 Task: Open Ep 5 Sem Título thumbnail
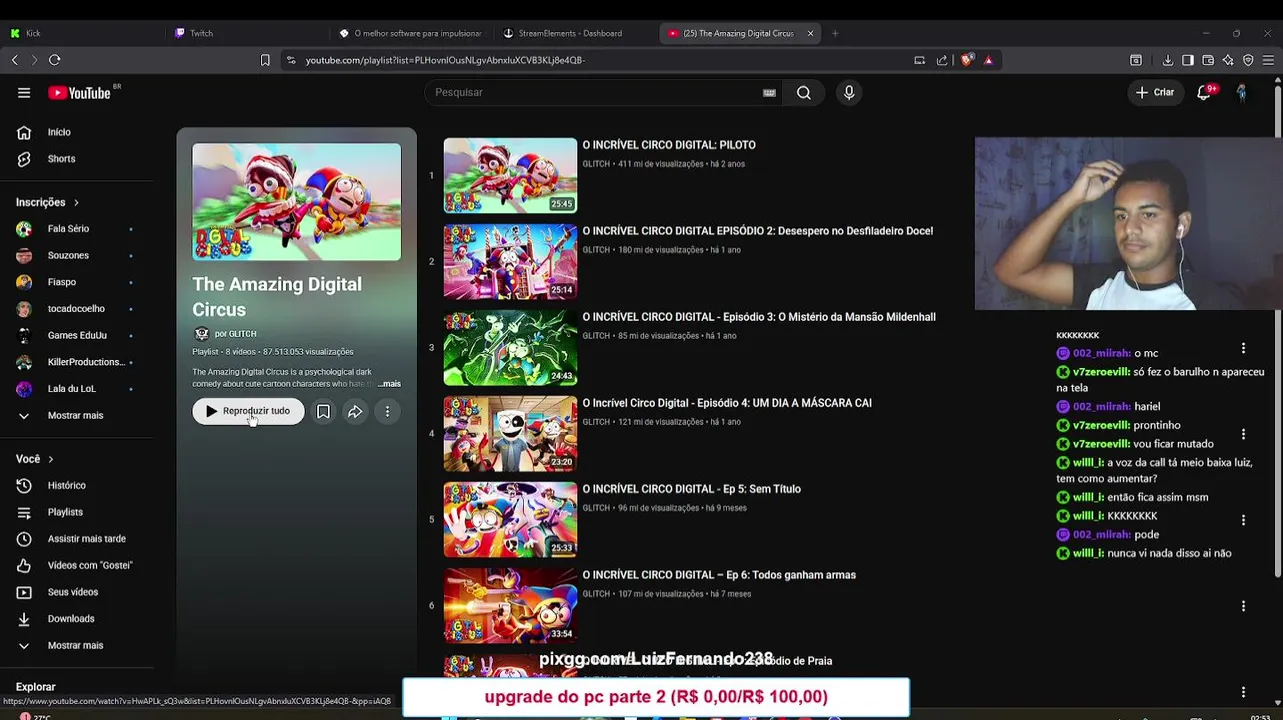pos(510,519)
